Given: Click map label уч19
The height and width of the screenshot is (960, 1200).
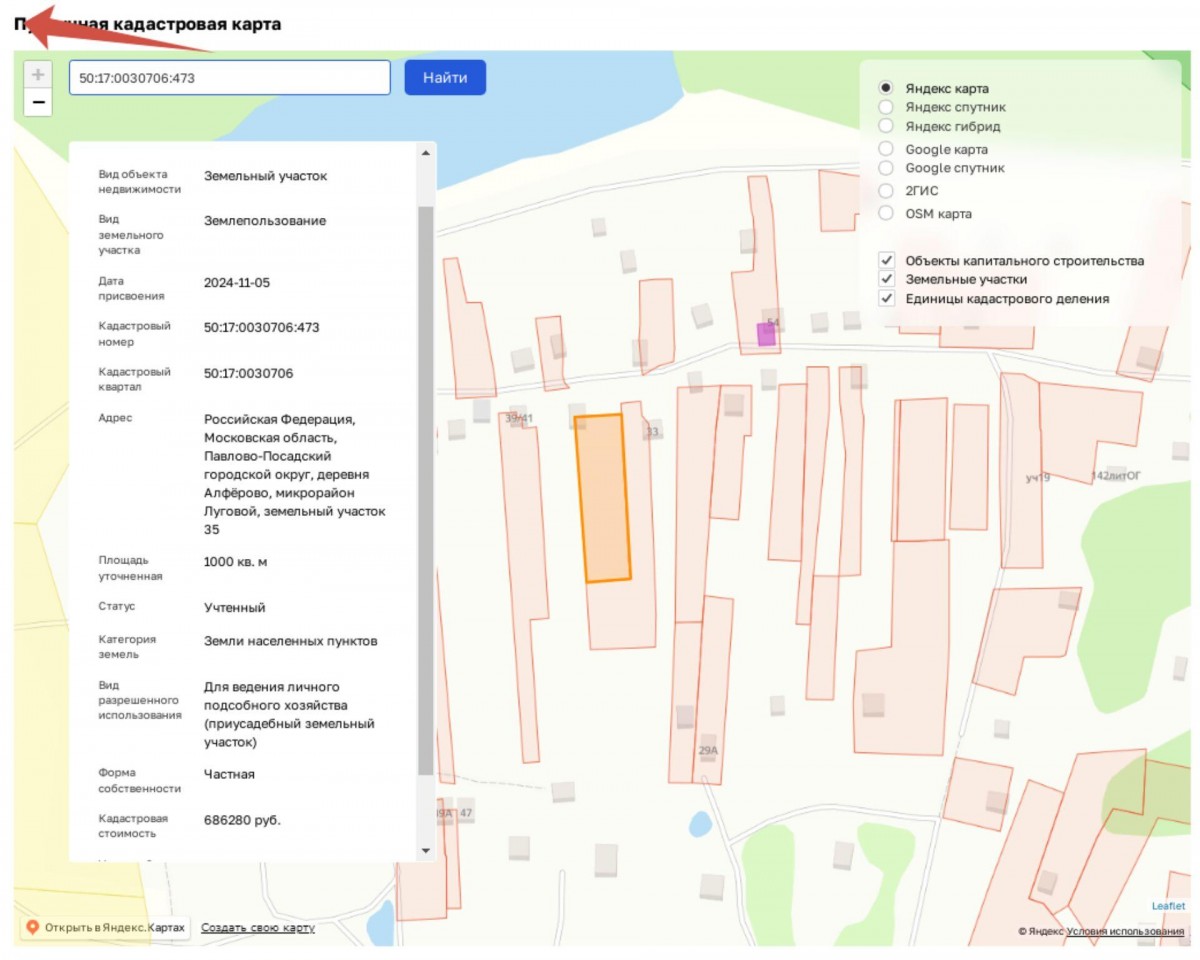Looking at the screenshot, I should pos(1038,478).
